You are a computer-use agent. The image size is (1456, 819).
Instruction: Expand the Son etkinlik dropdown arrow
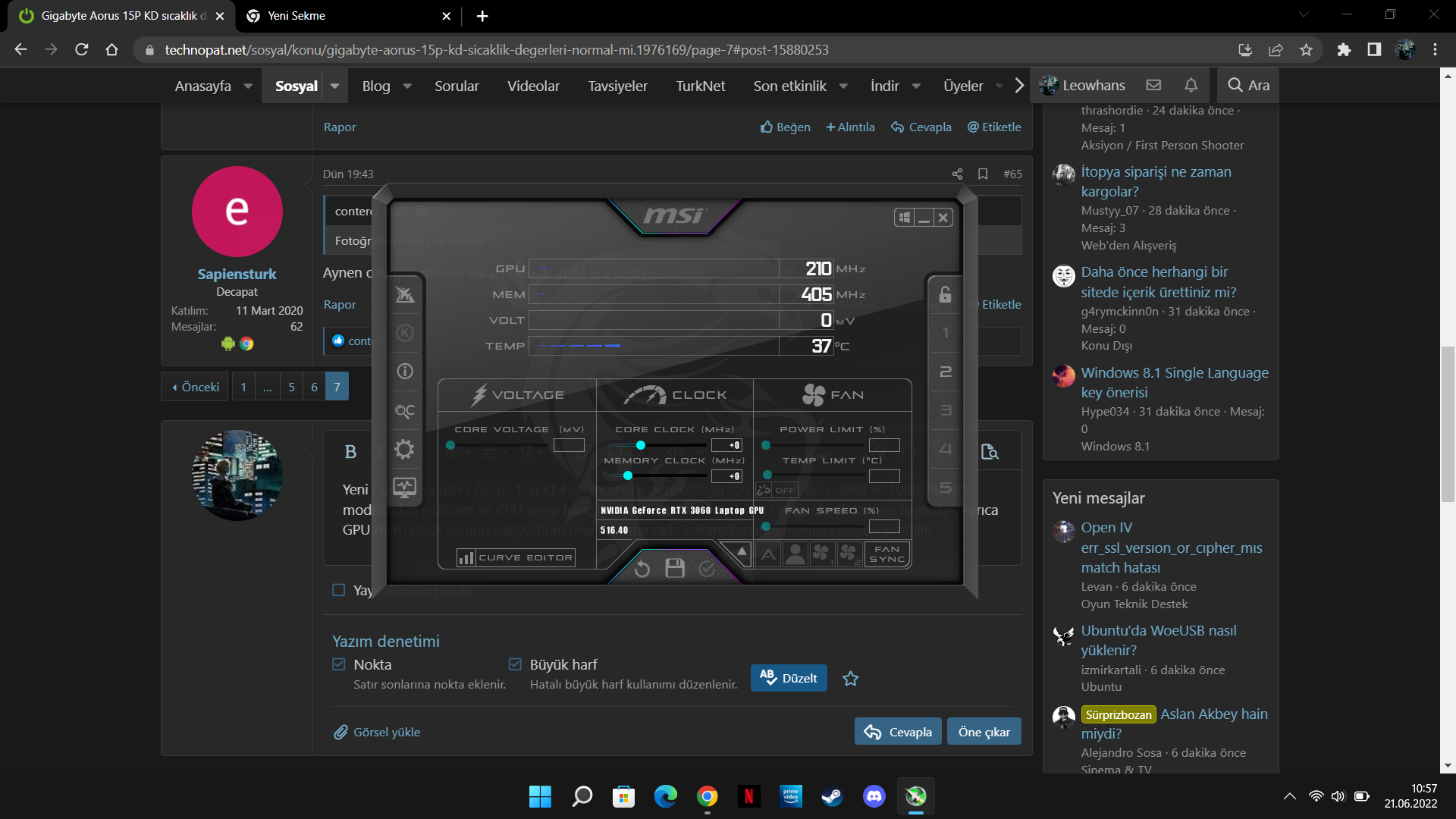point(843,86)
